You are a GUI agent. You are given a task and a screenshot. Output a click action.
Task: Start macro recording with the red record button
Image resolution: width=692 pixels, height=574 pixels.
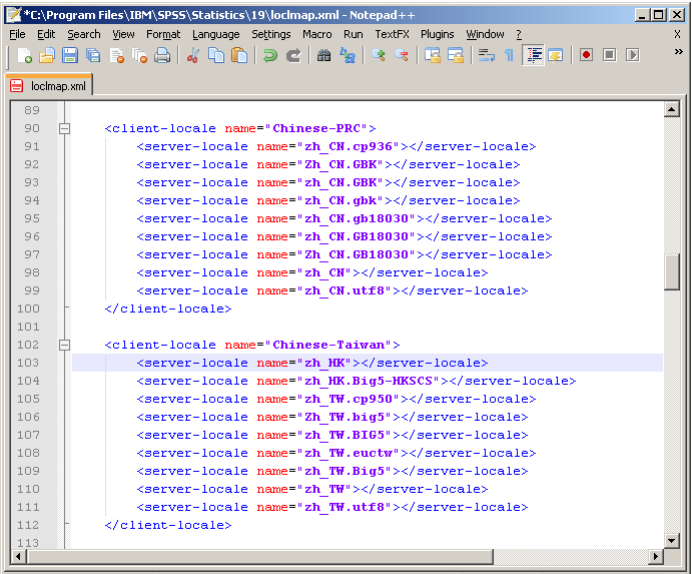pyautogui.click(x=586, y=56)
